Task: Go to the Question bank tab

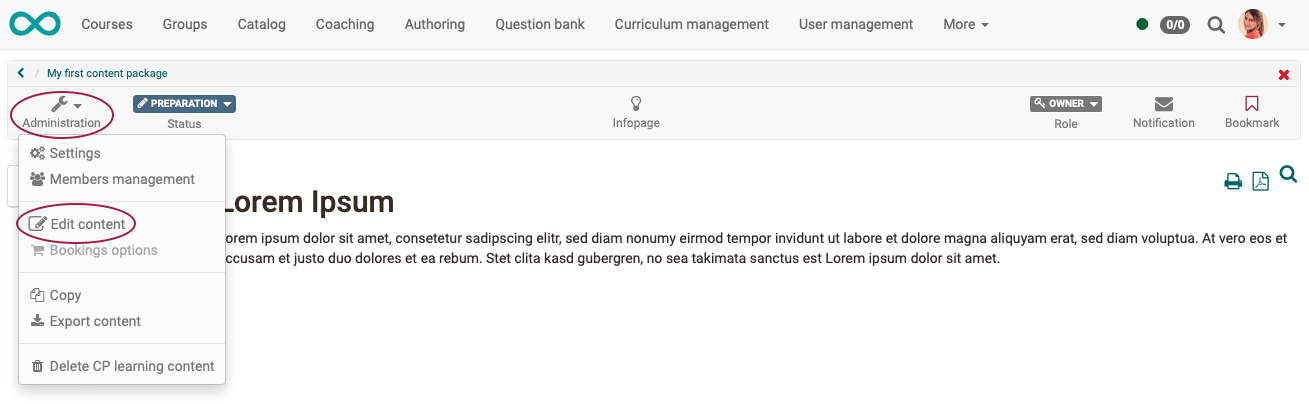Action: pyautogui.click(x=540, y=24)
